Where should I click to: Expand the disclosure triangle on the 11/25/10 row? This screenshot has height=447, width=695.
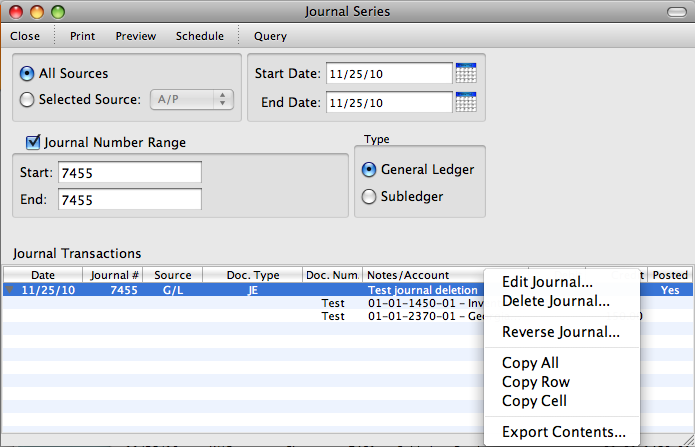point(11,290)
